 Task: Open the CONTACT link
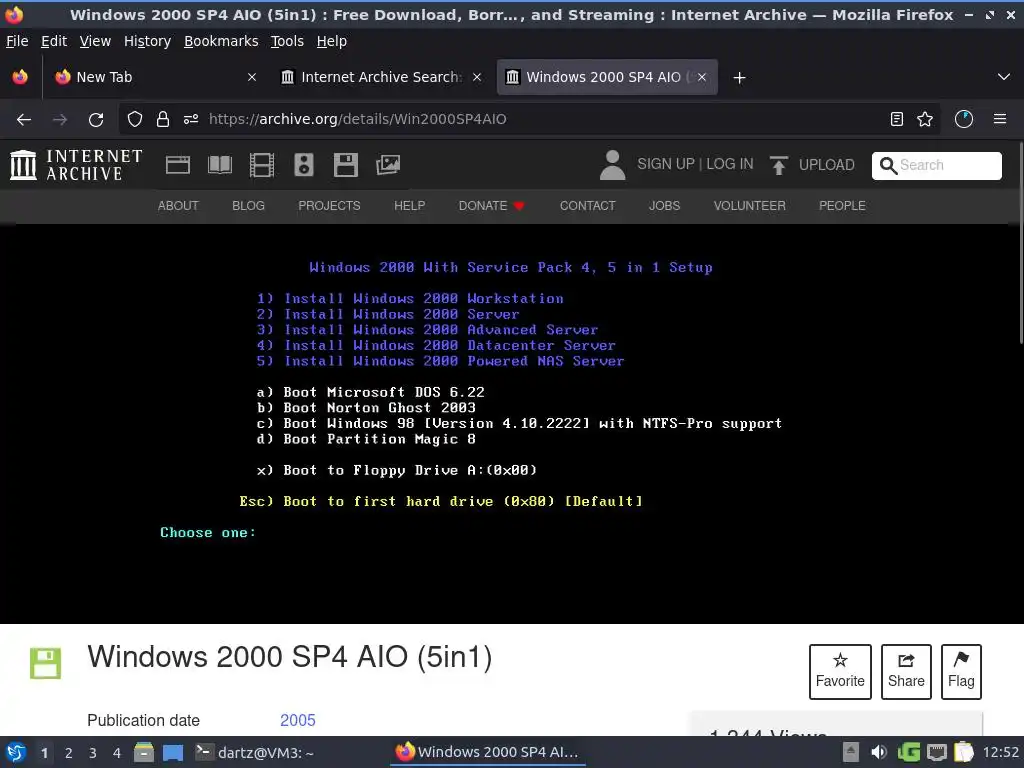587,206
